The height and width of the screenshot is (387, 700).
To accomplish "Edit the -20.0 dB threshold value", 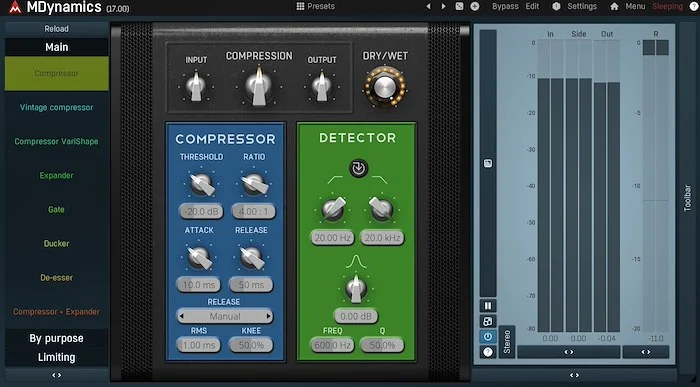I will click(x=201, y=211).
